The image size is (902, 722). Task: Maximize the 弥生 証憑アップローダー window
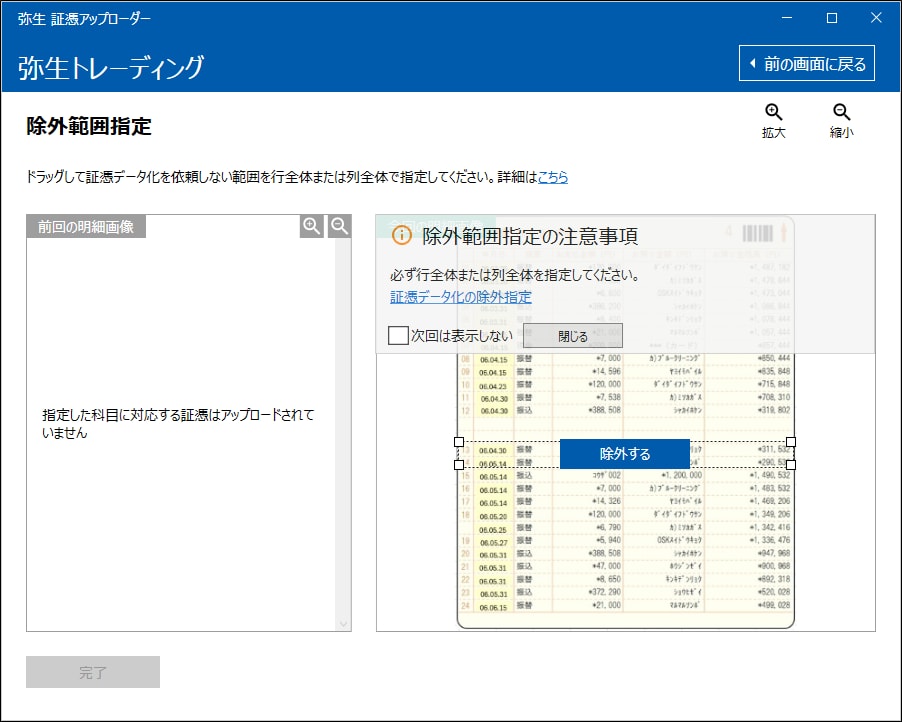832,18
